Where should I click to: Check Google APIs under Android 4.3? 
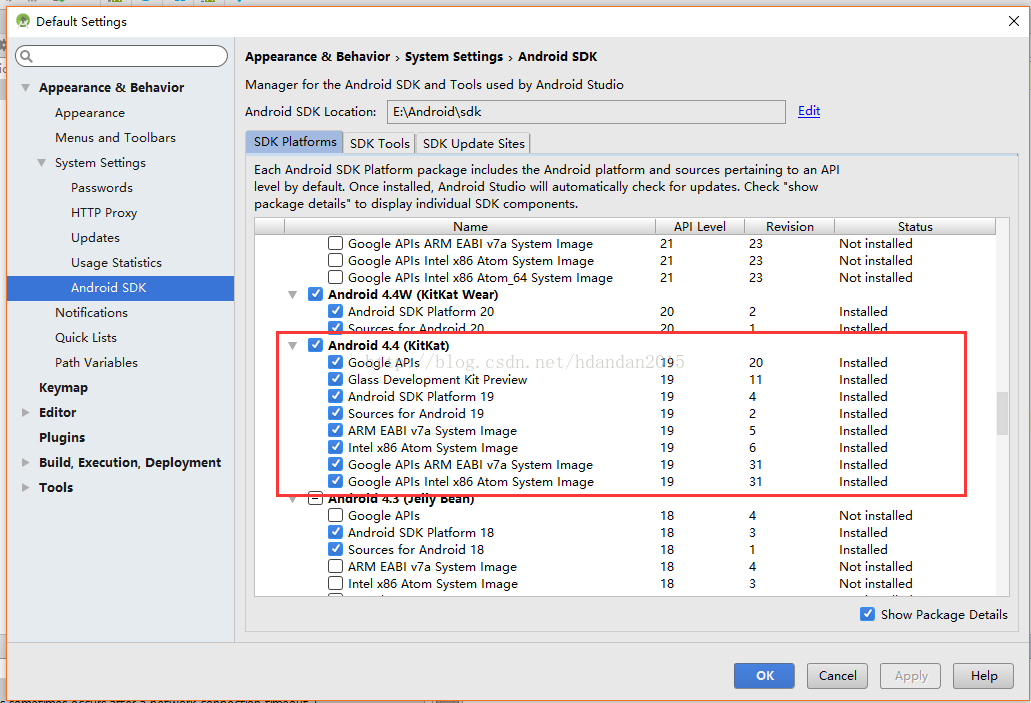coord(335,515)
